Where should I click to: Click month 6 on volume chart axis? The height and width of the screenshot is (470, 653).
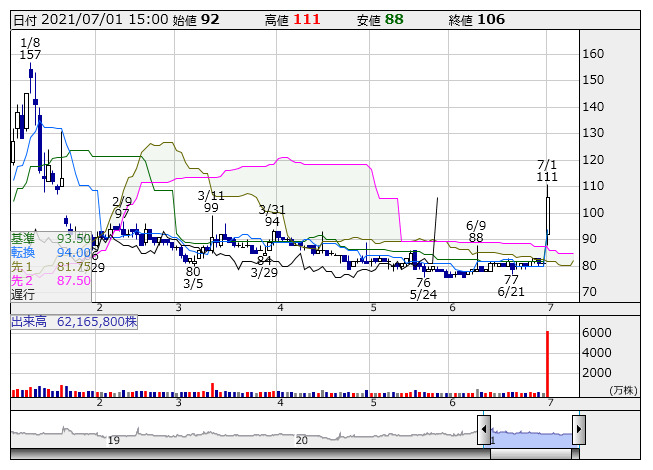452,403
